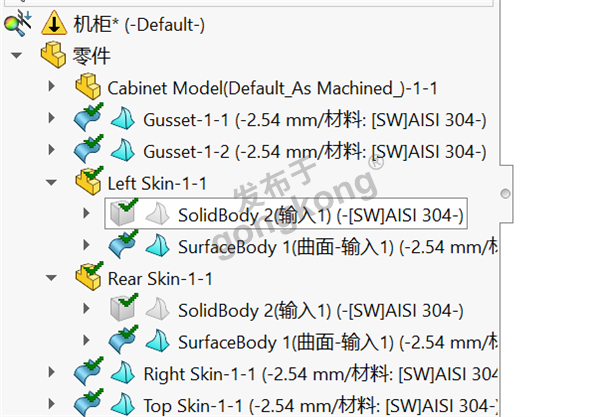The width and height of the screenshot is (600, 417).
Task: Expand the Cabinet Model node
Action: 52,88
